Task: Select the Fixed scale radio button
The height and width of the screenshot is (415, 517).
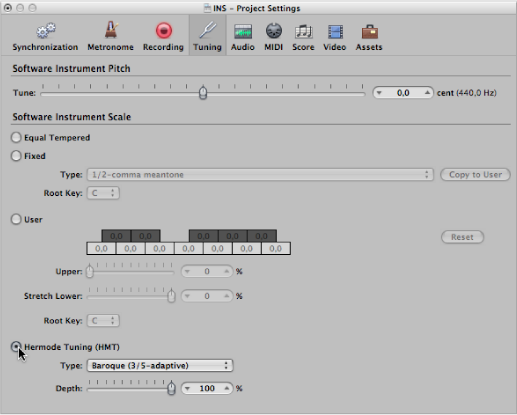Action: pos(16,156)
